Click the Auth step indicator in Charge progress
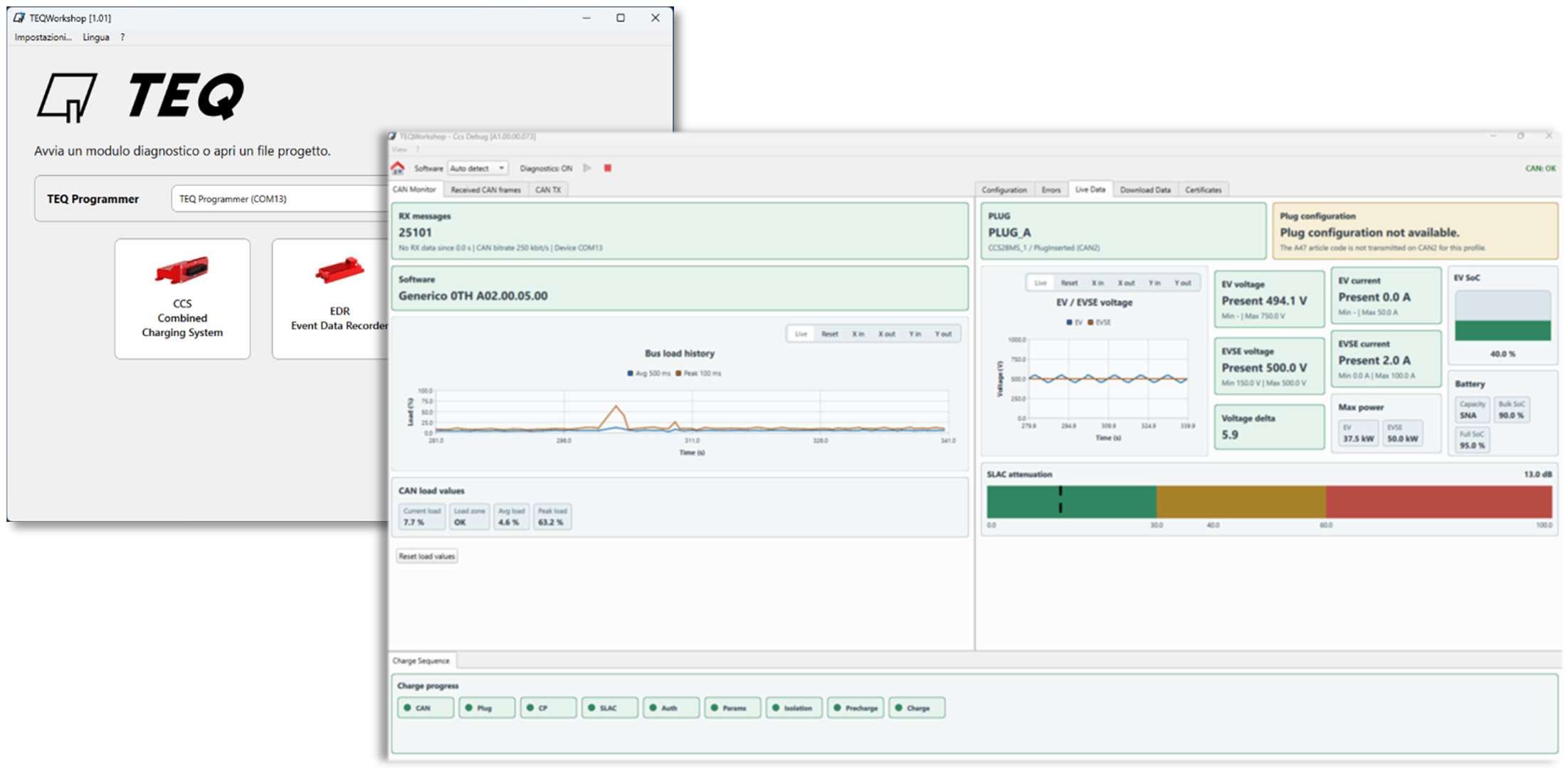 671,708
